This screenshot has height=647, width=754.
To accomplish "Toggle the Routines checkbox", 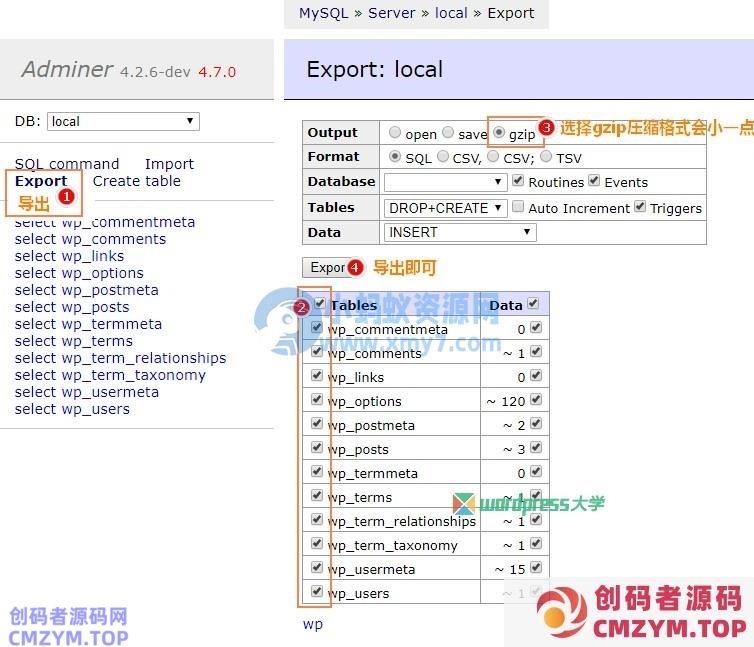I will [518, 181].
